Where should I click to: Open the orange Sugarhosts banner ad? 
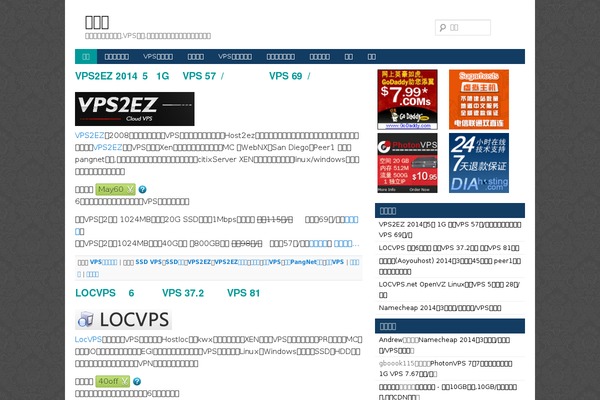[479, 100]
